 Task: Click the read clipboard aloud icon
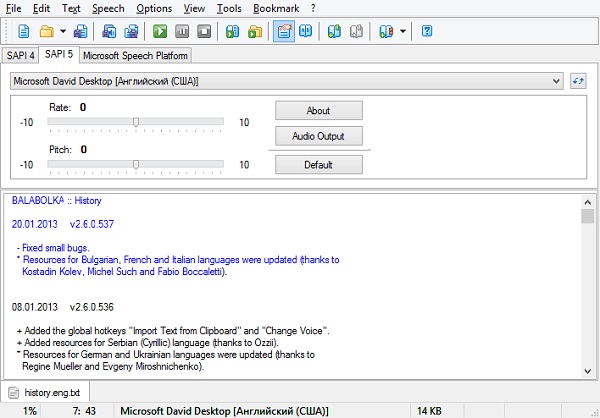click(233, 31)
